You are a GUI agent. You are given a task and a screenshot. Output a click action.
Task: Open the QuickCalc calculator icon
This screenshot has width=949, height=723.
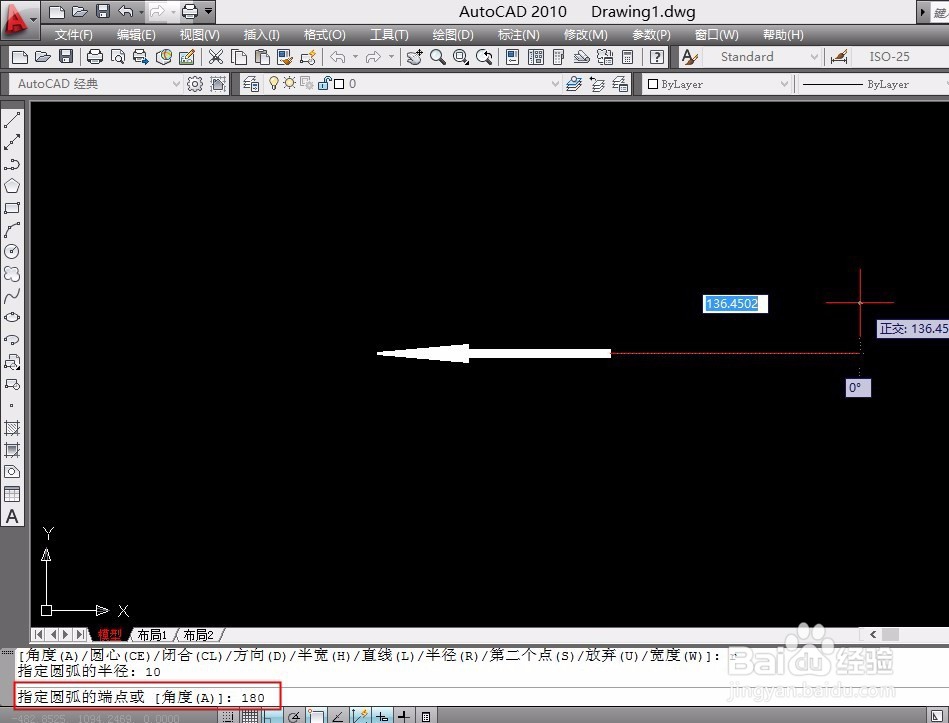pyautogui.click(x=628, y=57)
